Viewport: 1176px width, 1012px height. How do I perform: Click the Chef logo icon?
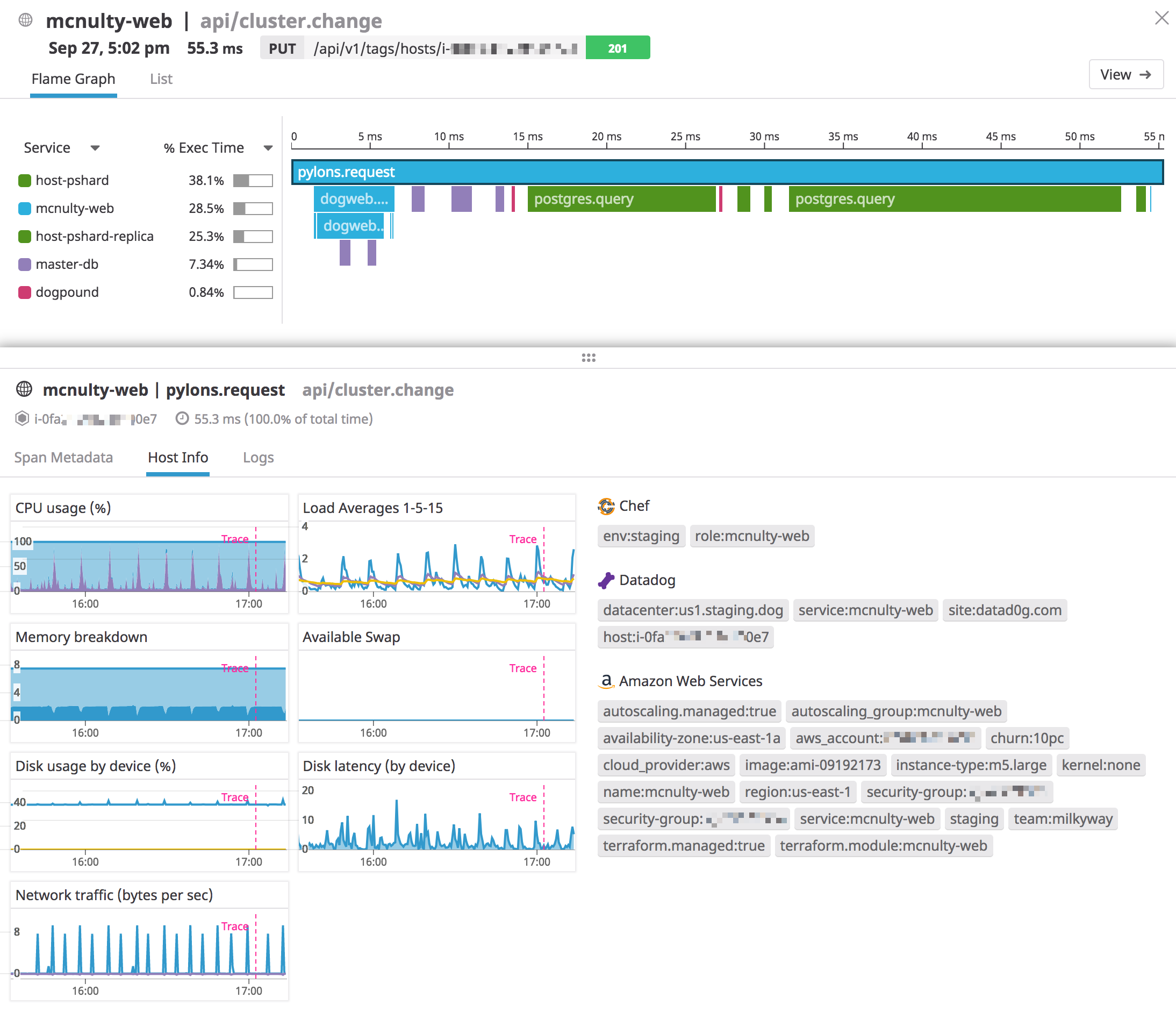(x=606, y=506)
